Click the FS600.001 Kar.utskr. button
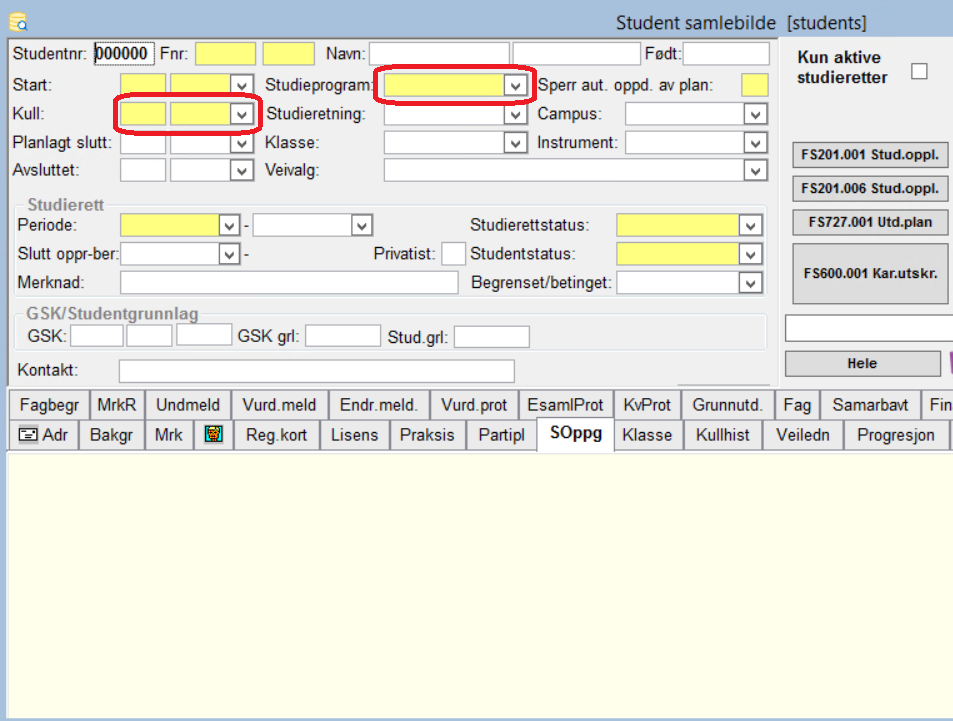The width and height of the screenshot is (953, 721). pos(870,274)
